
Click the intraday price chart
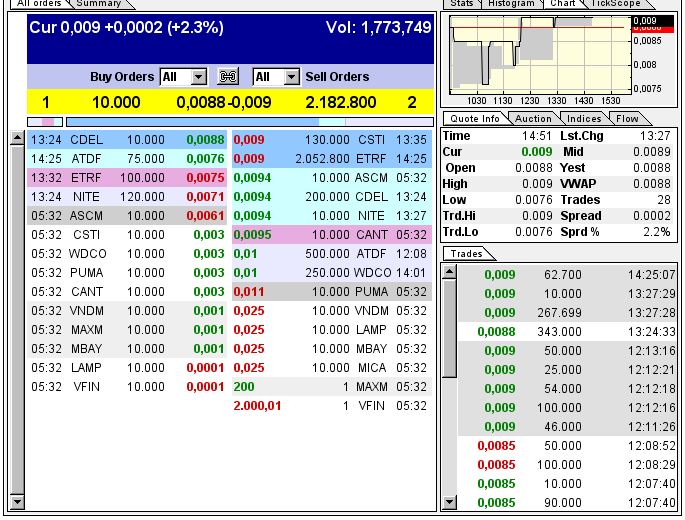[x=540, y=55]
